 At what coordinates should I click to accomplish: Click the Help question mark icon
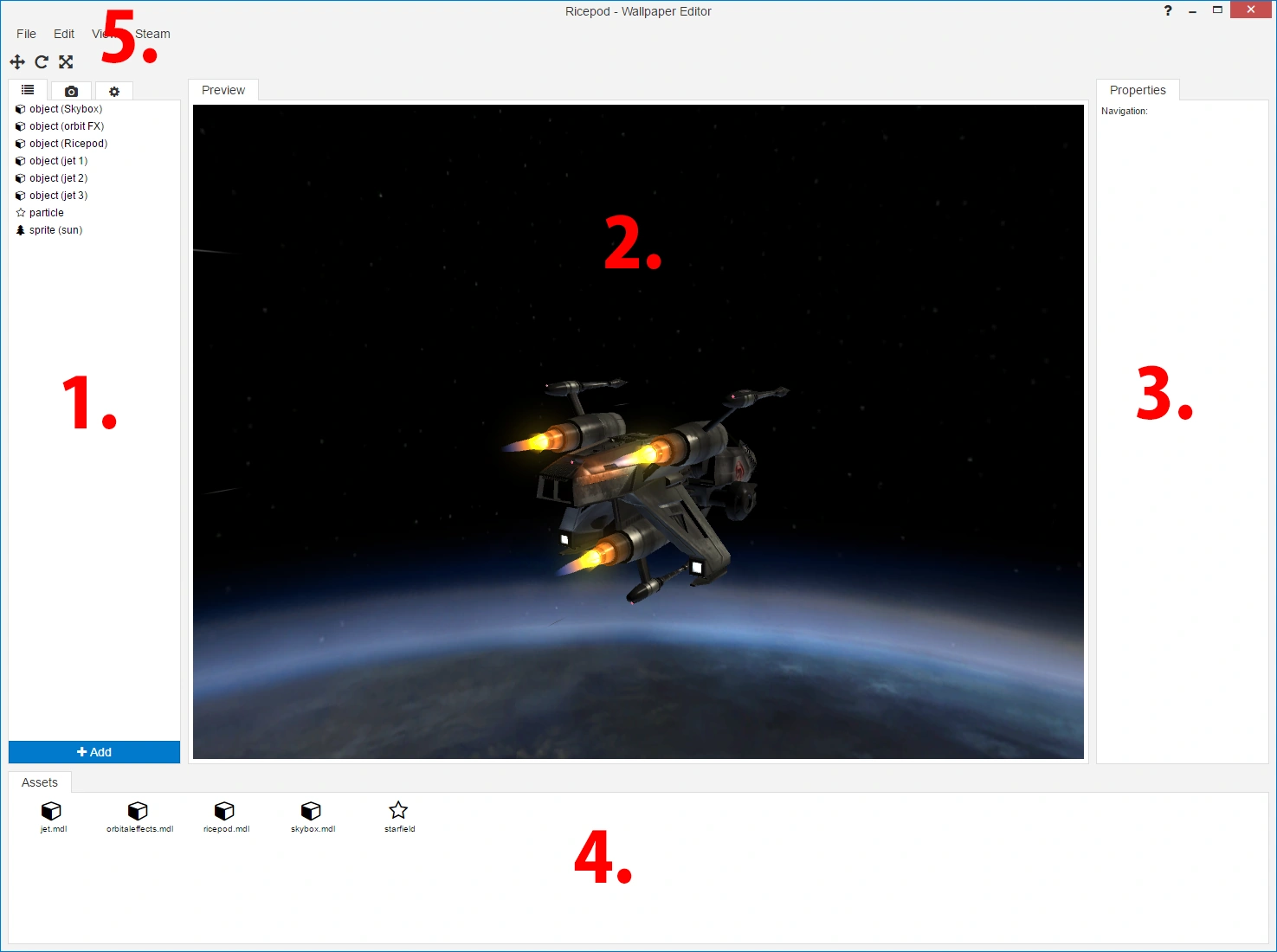click(1168, 10)
